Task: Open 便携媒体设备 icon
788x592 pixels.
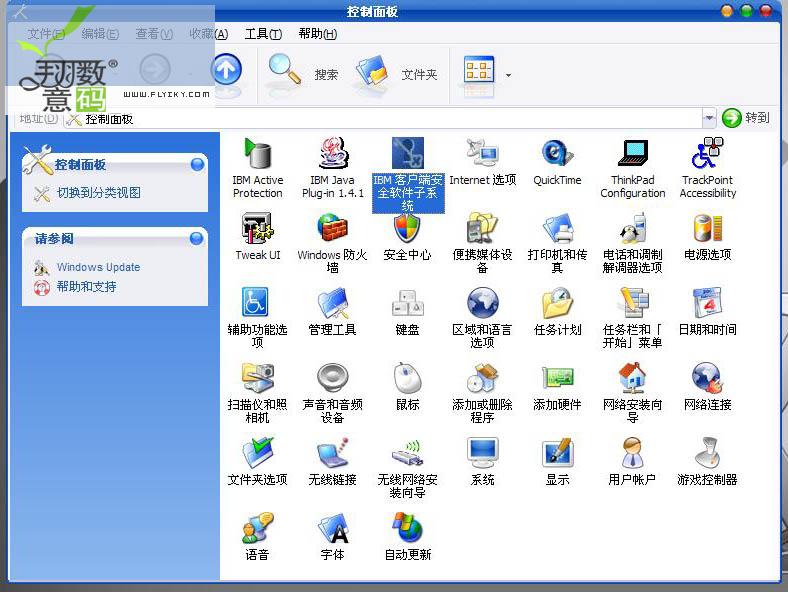Action: (x=482, y=228)
